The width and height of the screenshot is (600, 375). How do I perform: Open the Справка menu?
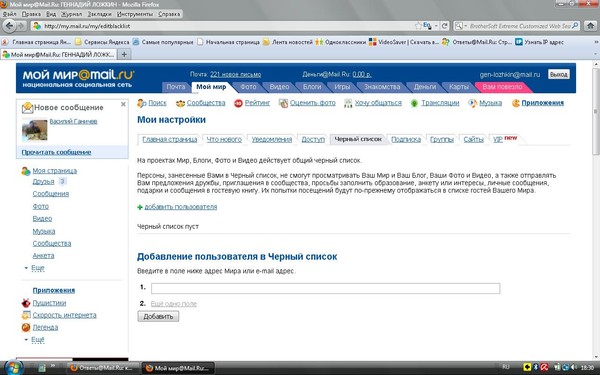click(169, 14)
